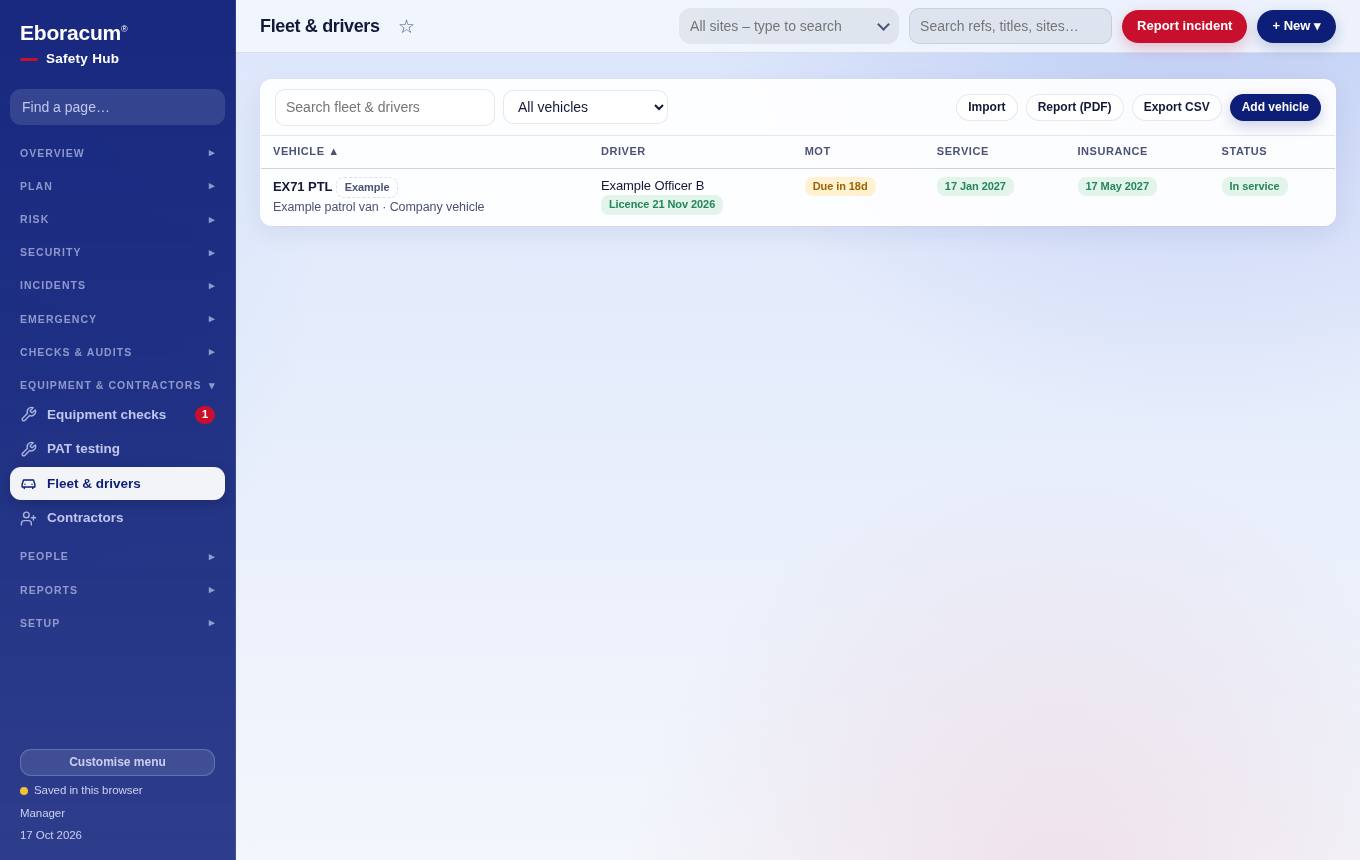1360x860 pixels.
Task: Focus the Find a page search box
Action: click(117, 107)
